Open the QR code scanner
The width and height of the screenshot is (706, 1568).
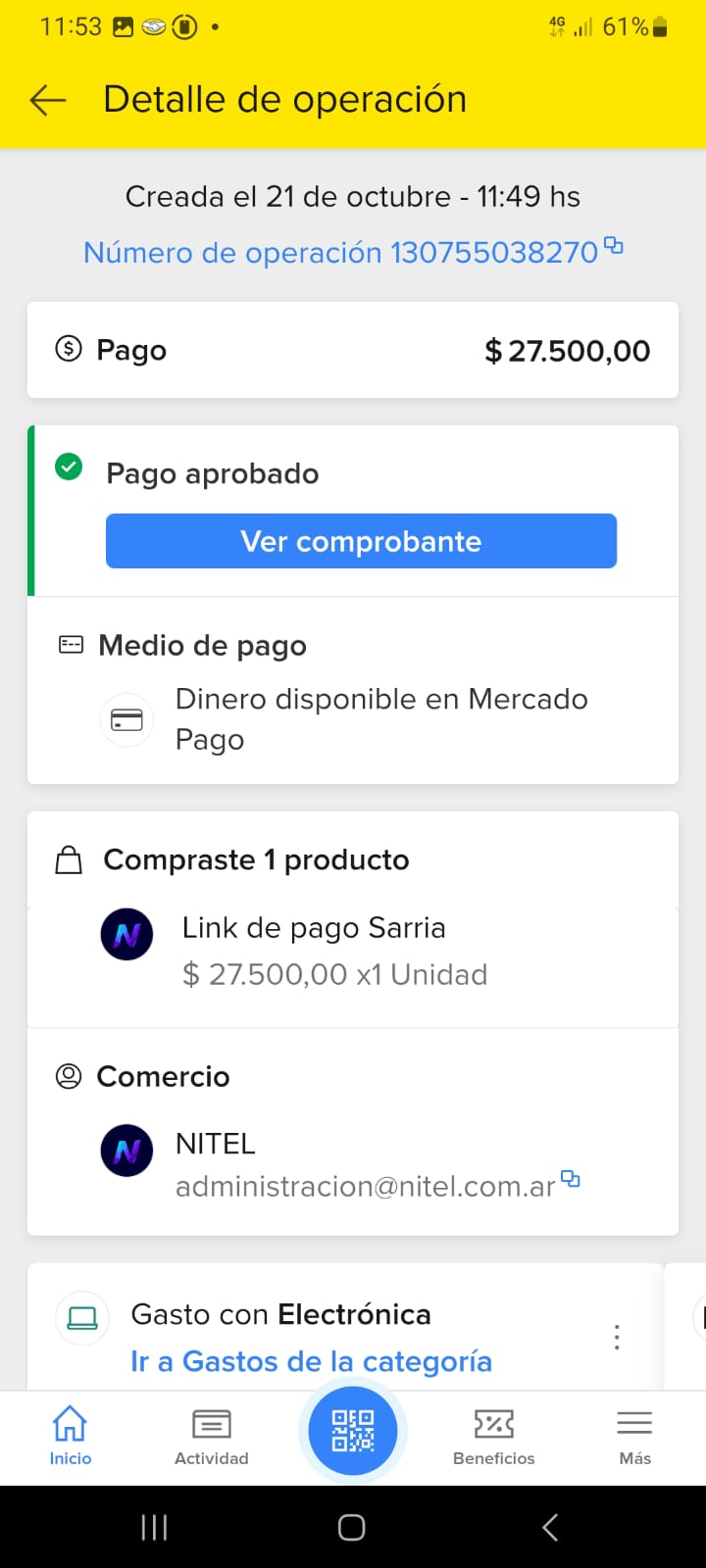click(353, 1431)
